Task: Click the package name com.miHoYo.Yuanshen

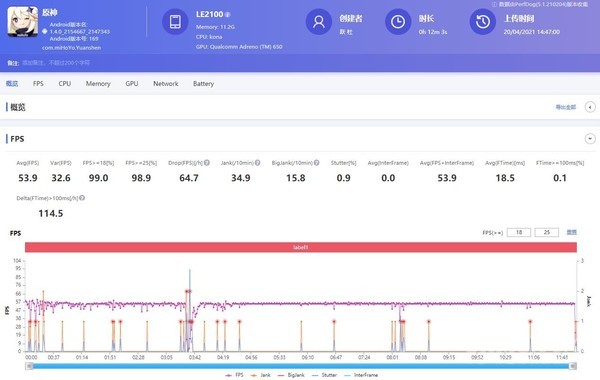Action: [x=72, y=48]
